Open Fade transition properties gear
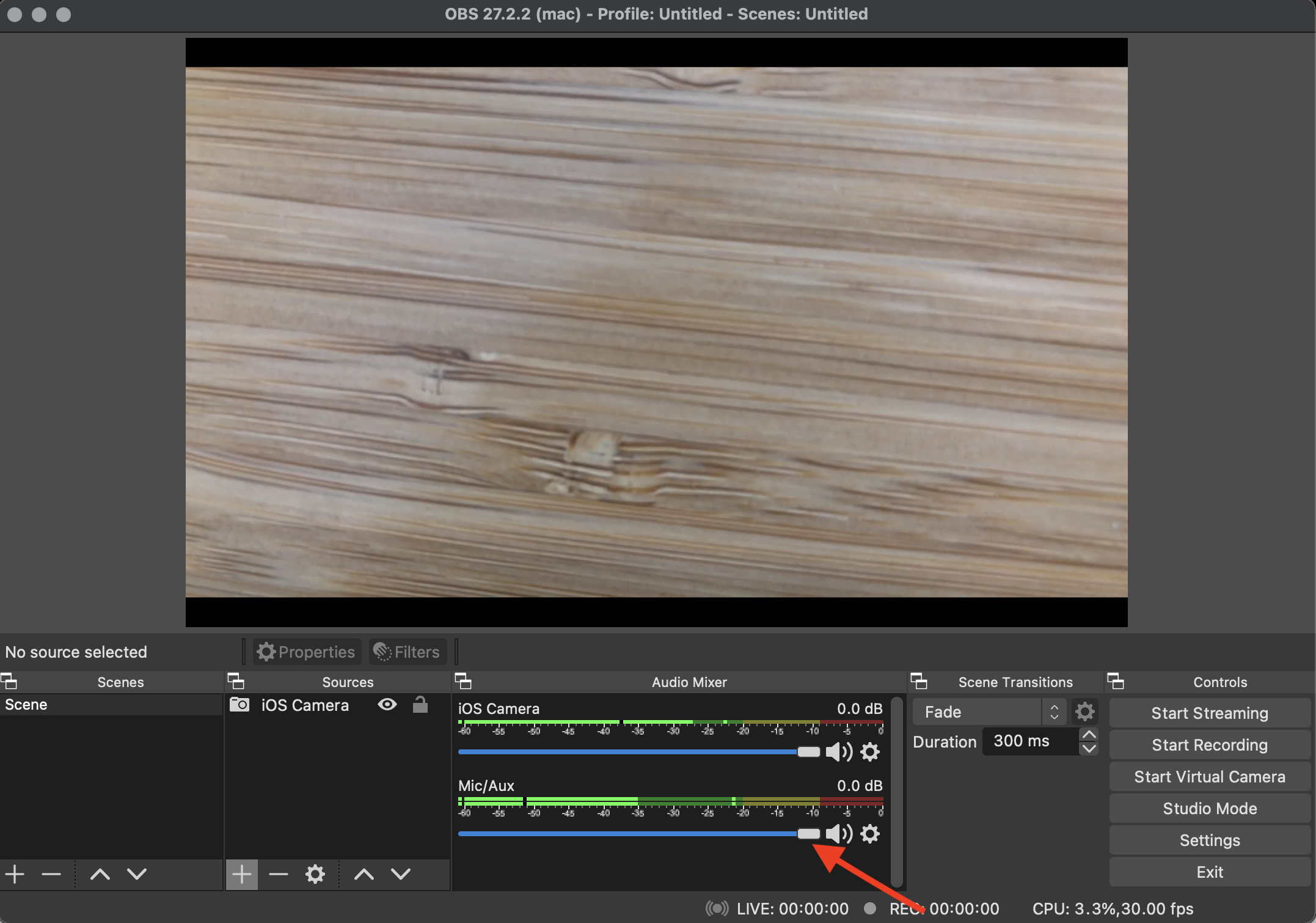Image resolution: width=1316 pixels, height=923 pixels. tap(1085, 712)
